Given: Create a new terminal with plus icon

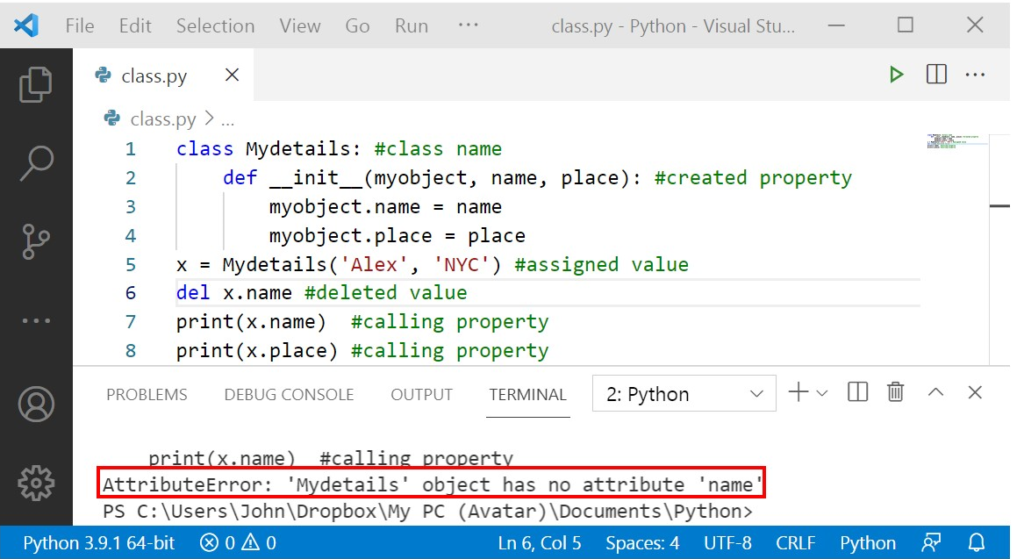Looking at the screenshot, I should 798,392.
